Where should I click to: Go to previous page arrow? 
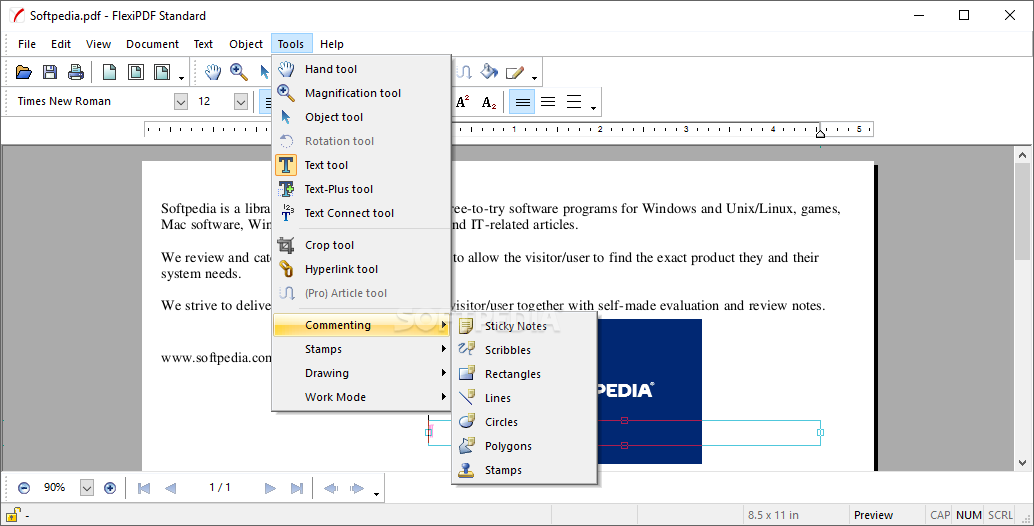(x=170, y=488)
